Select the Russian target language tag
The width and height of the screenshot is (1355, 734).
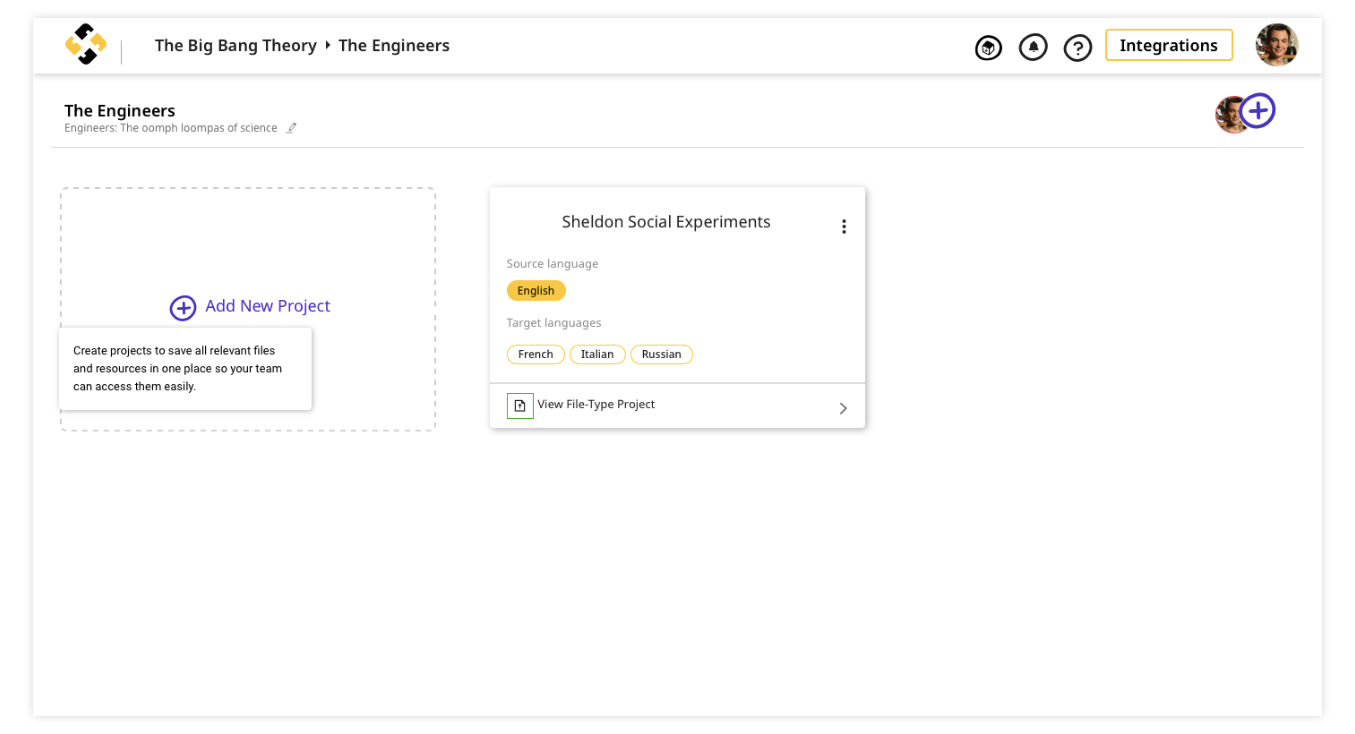662,354
